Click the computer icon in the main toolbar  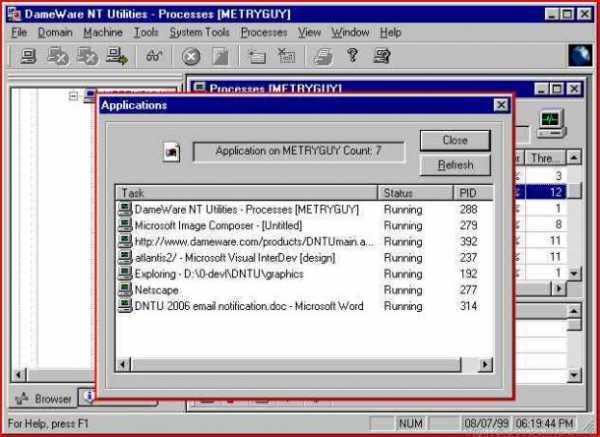(28, 56)
